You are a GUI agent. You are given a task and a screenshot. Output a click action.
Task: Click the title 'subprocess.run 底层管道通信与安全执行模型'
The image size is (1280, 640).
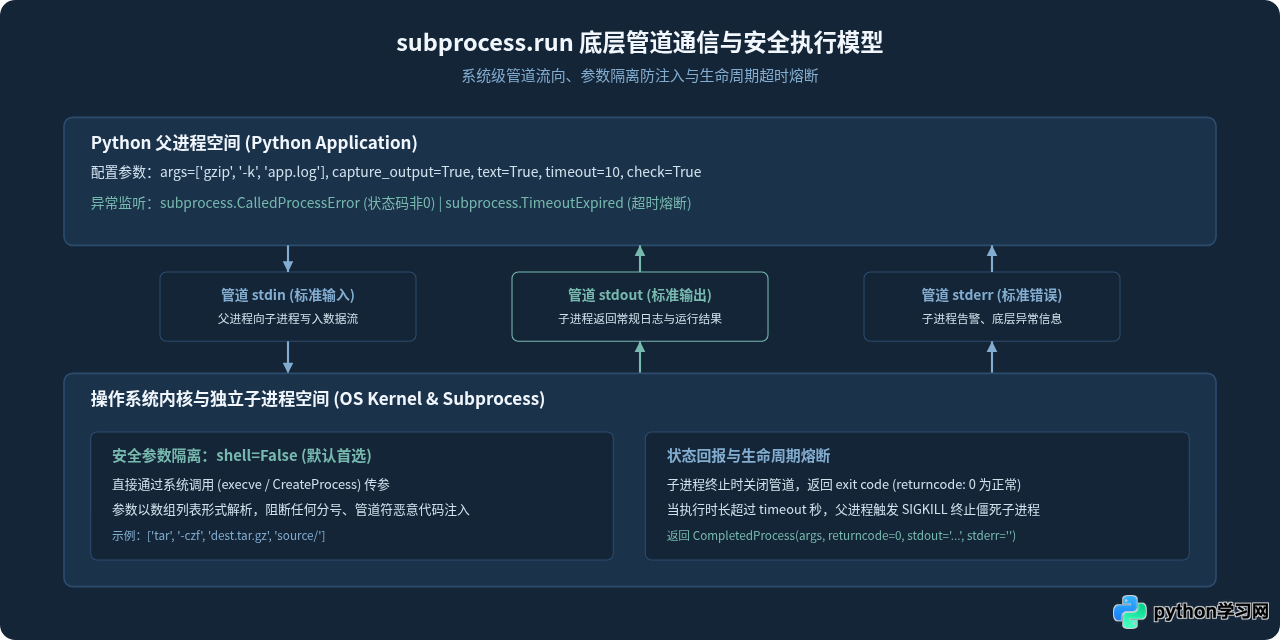click(640, 43)
